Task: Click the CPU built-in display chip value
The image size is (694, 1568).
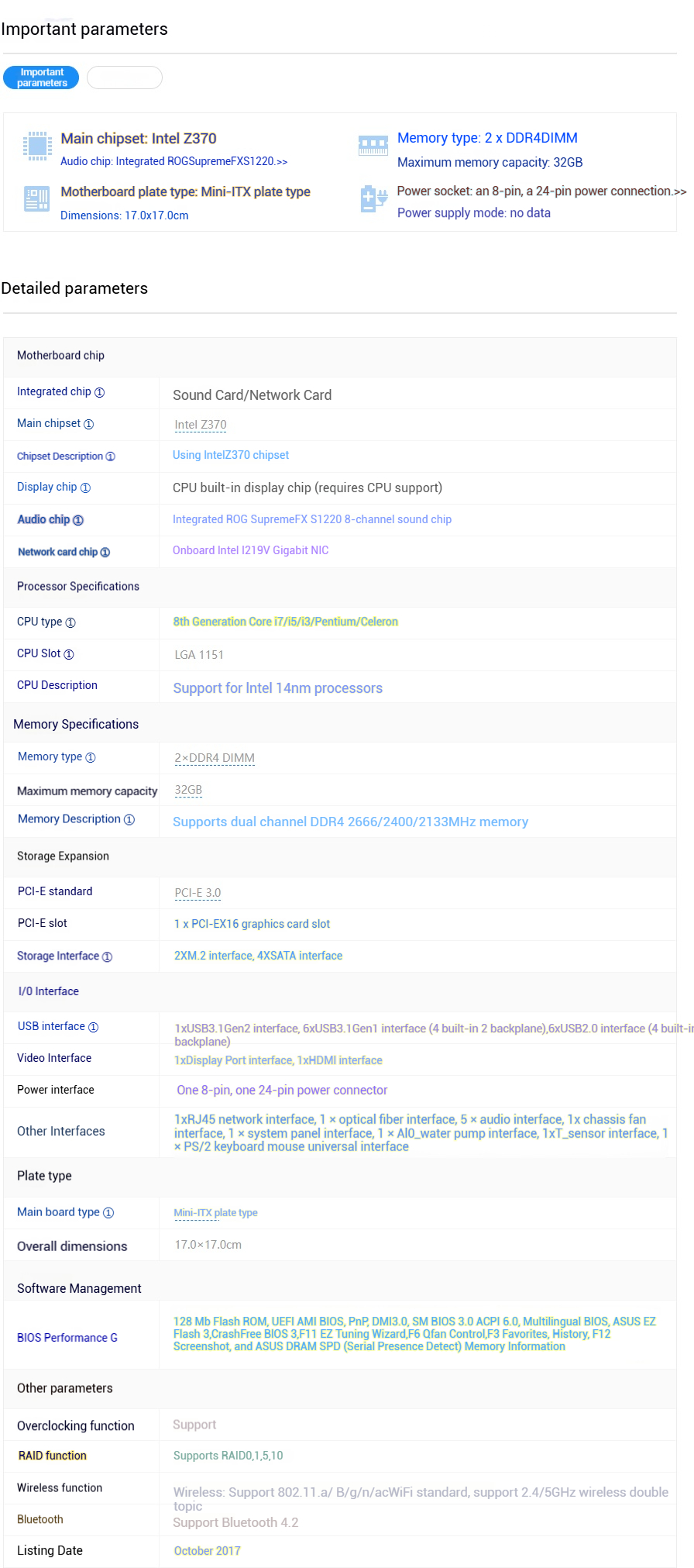Action: tap(307, 488)
